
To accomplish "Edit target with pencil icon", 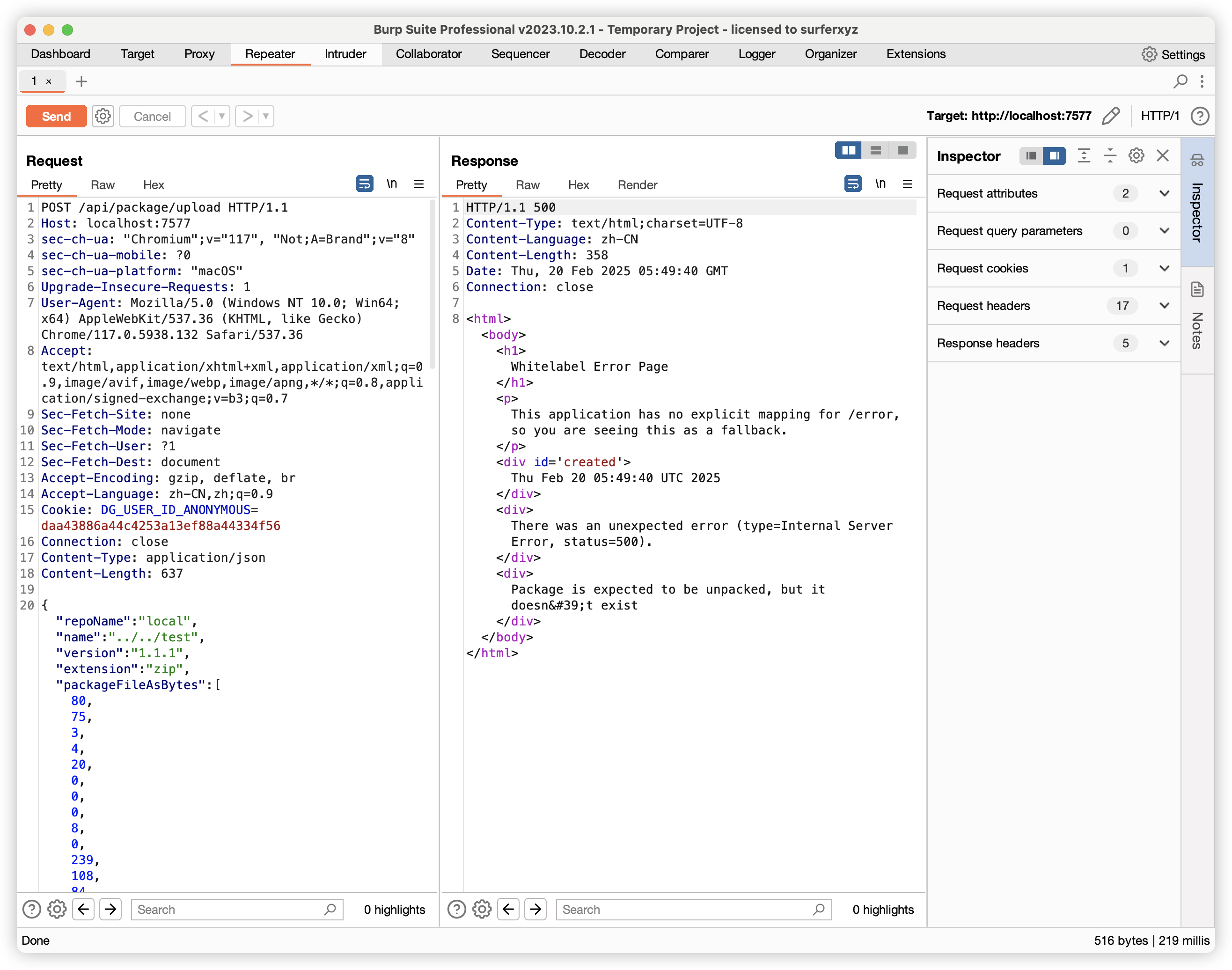I will point(1110,116).
